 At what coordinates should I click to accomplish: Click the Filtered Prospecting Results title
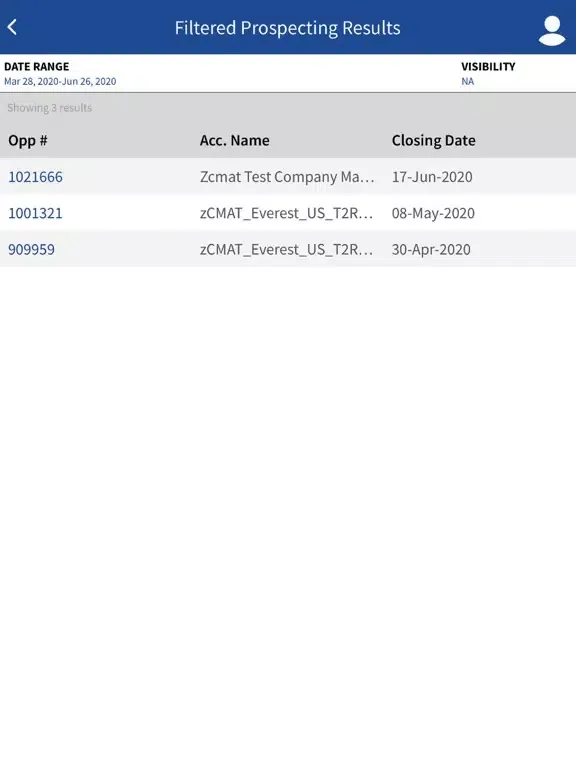288,28
